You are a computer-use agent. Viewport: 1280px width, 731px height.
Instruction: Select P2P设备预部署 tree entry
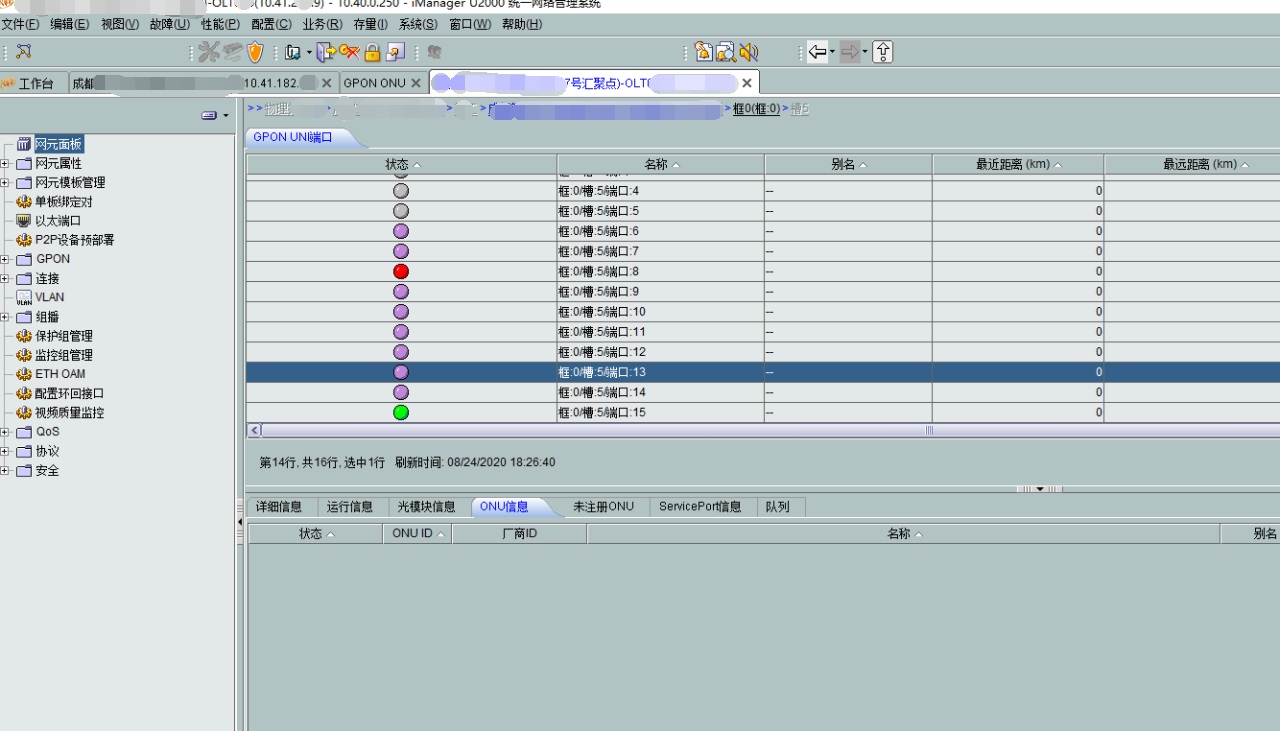click(75, 240)
